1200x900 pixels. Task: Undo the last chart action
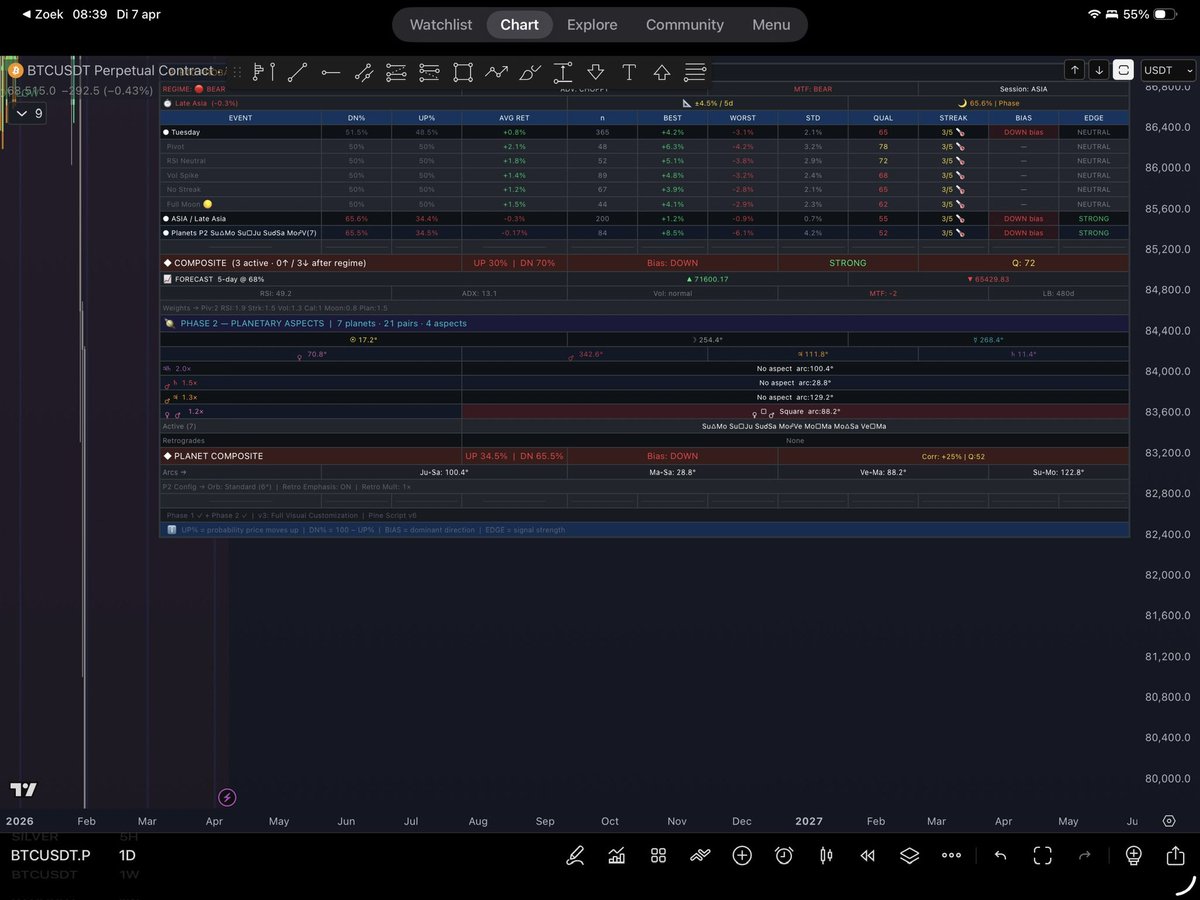[x=1000, y=856]
